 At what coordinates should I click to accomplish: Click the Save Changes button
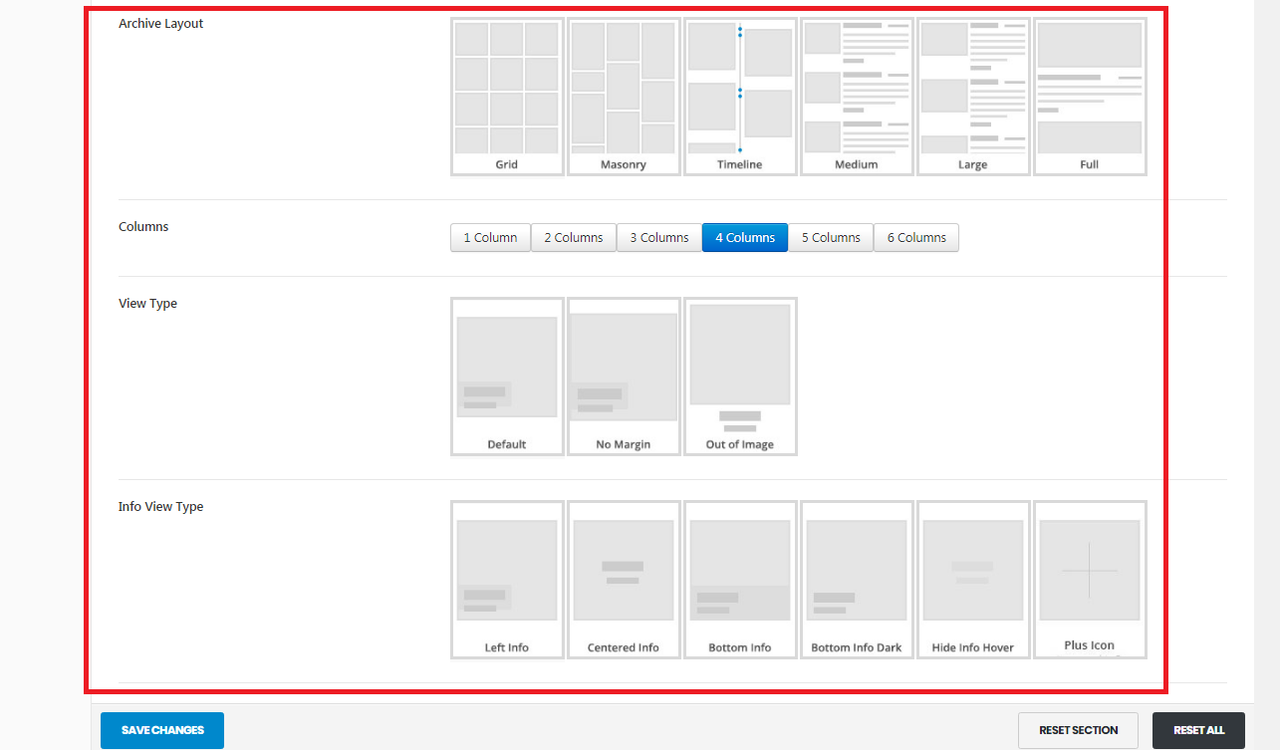point(162,730)
